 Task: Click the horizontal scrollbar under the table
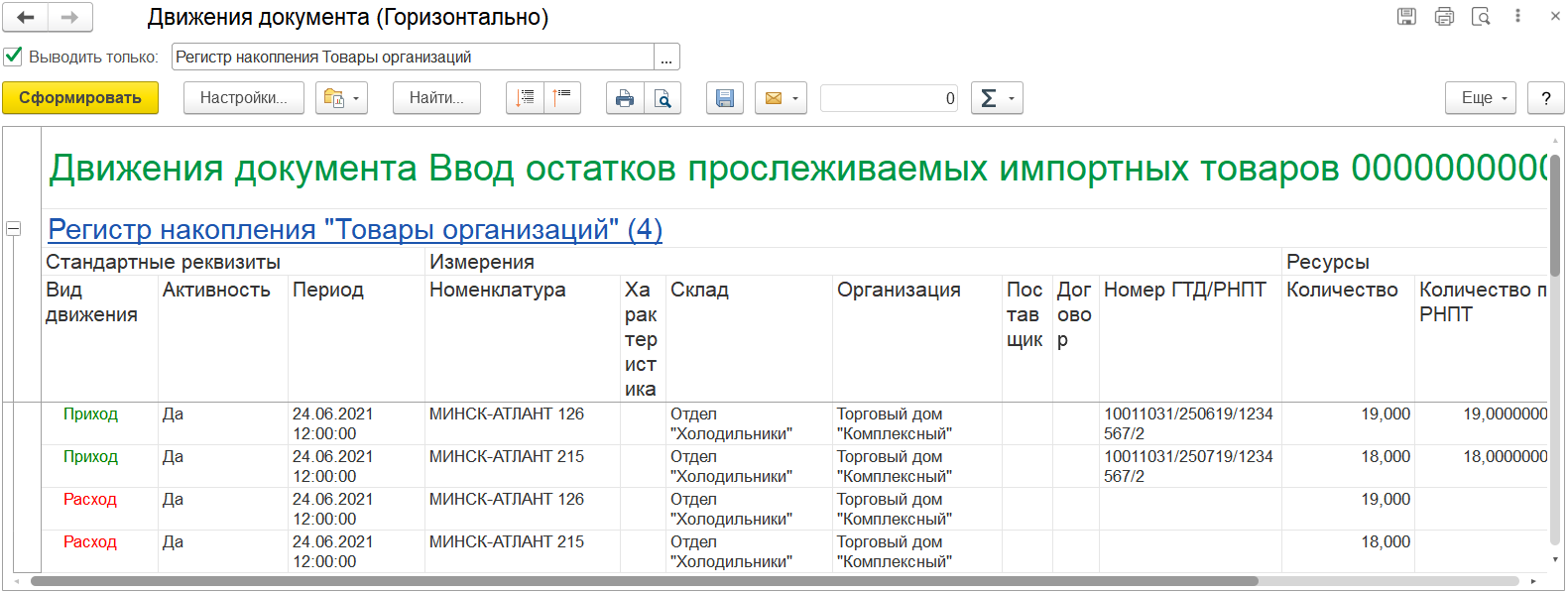645,581
